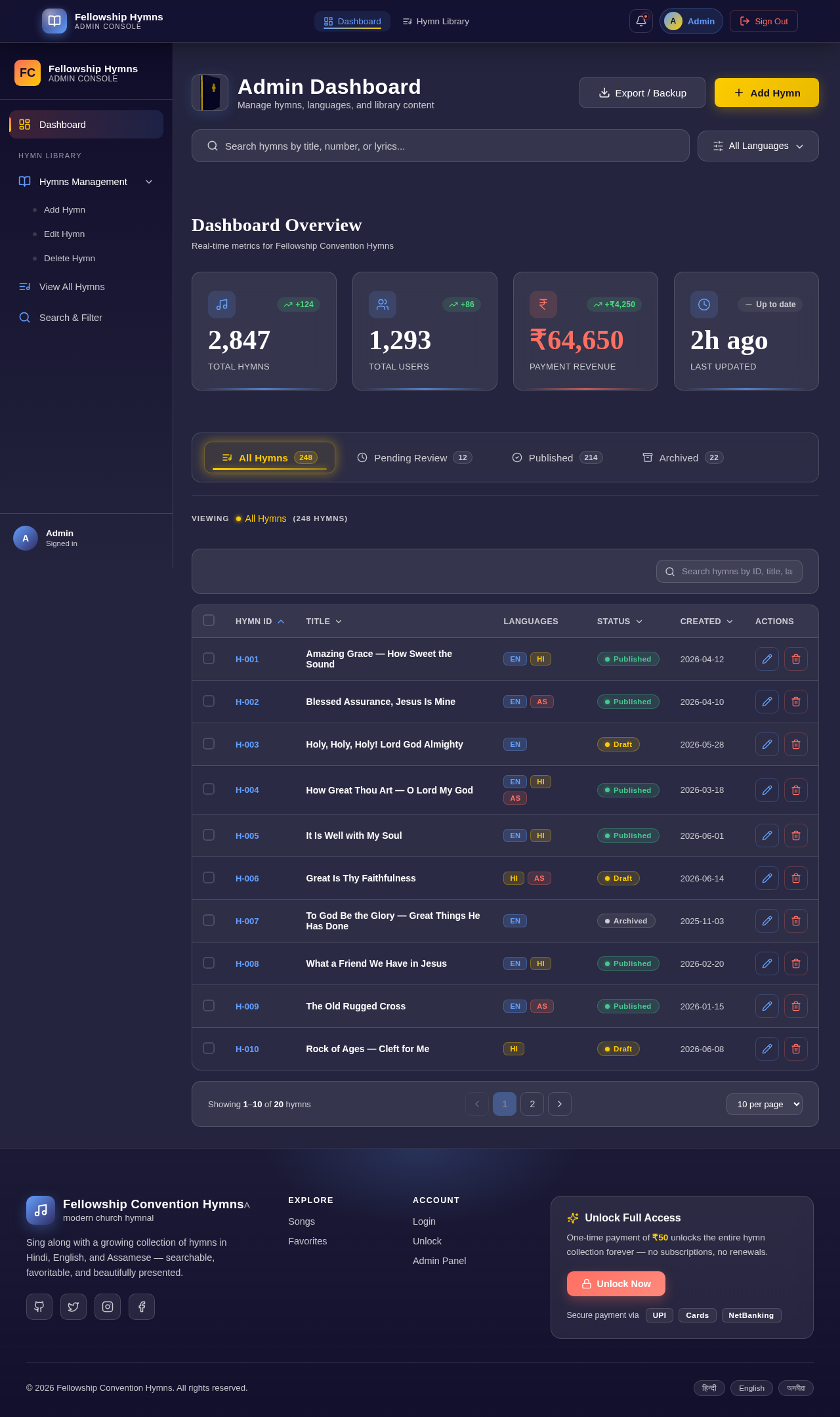Toggle the select-all checkbox in table header
Image resolution: width=840 pixels, height=1417 pixels.
209,620
